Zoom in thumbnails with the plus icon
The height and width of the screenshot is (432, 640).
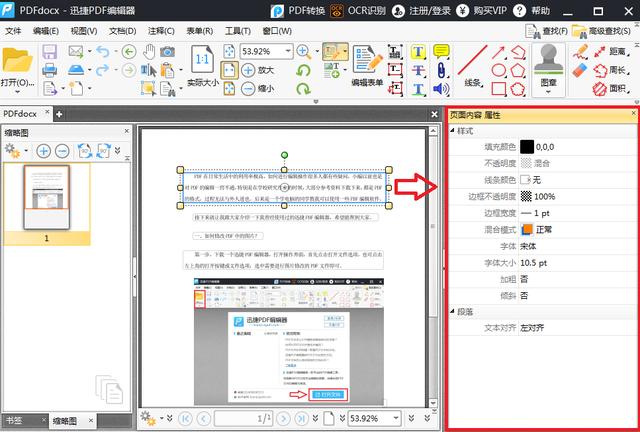[43, 151]
